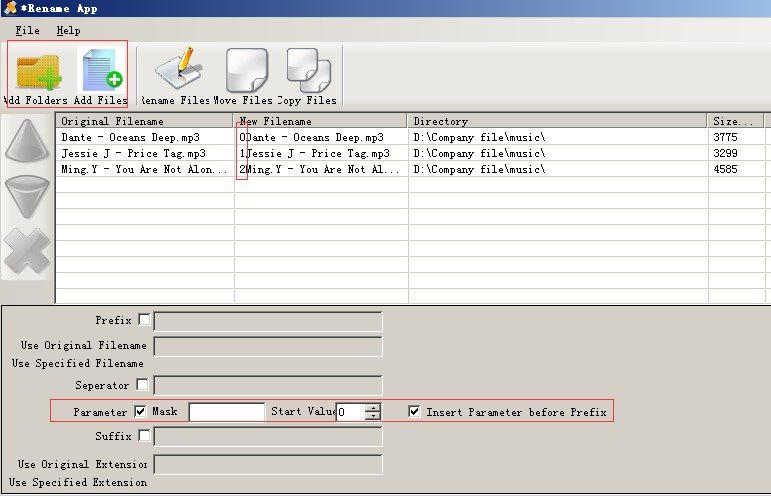Image resolution: width=771 pixels, height=496 pixels.
Task: Decrease Start Value with down arrow
Action: 373,416
